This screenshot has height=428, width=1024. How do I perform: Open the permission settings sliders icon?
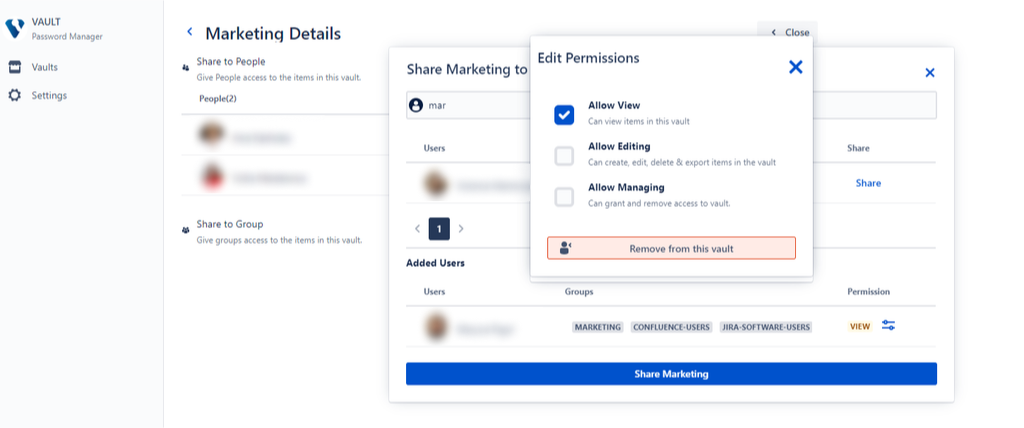(x=889, y=326)
